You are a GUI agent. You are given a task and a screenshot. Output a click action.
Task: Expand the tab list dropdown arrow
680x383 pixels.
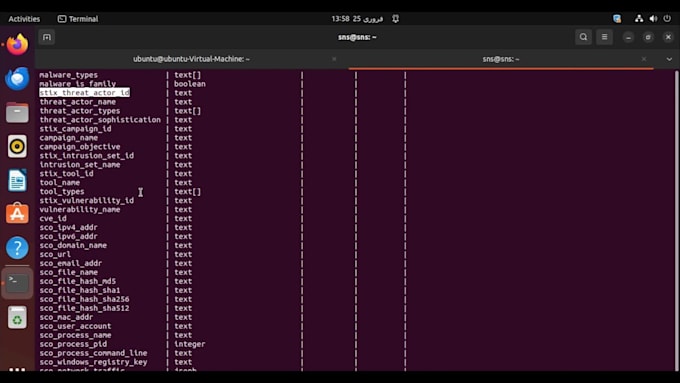tap(669, 59)
